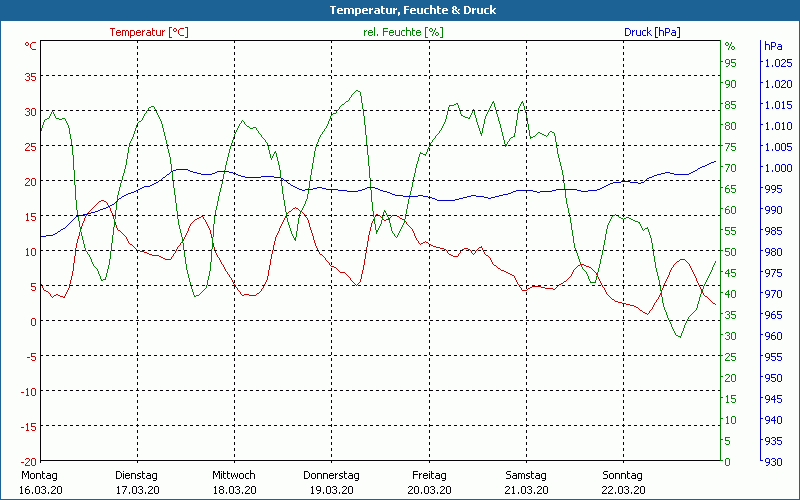Screen dimensions: 800x500
Task: Pick the Sonntag 22.03.20 date label
Action: [623, 482]
